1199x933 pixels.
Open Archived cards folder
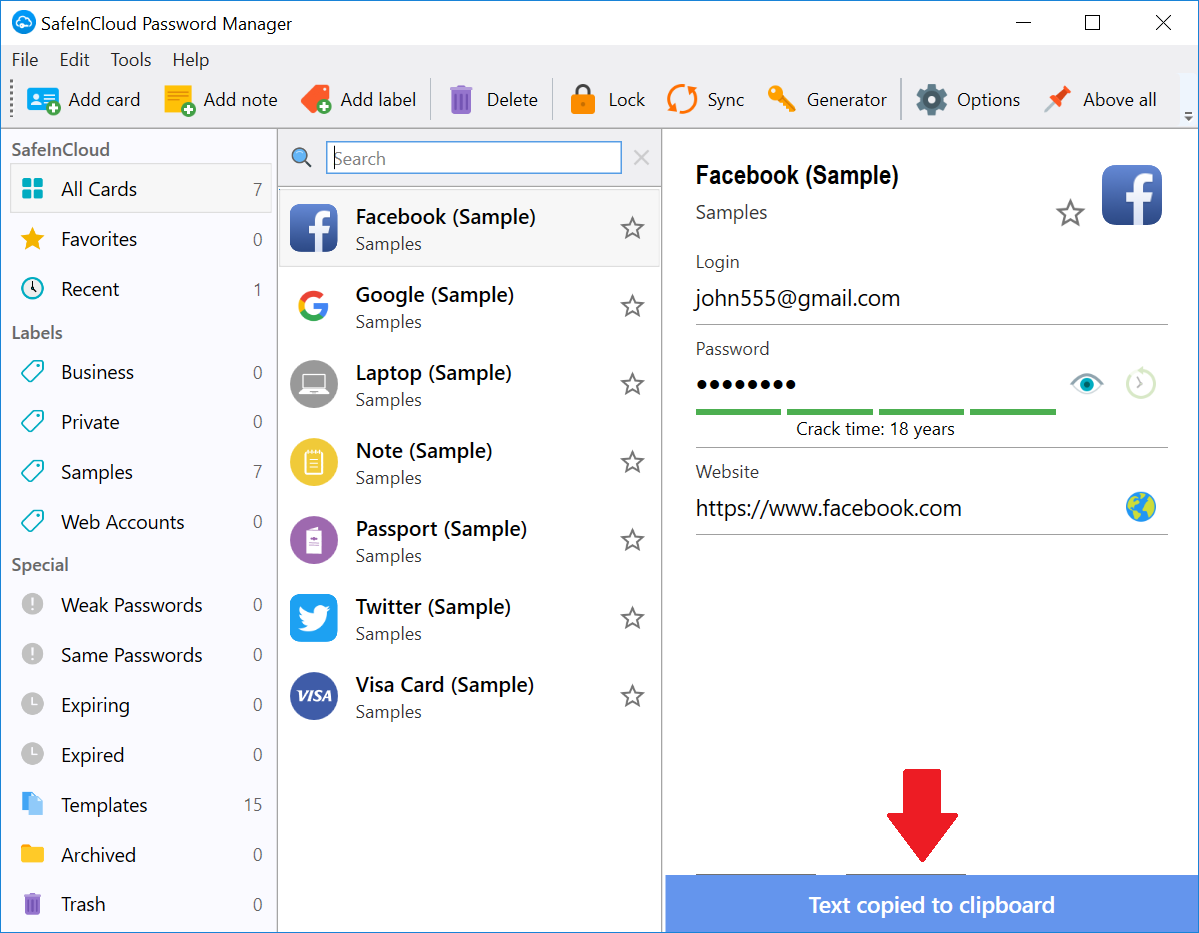coord(141,854)
